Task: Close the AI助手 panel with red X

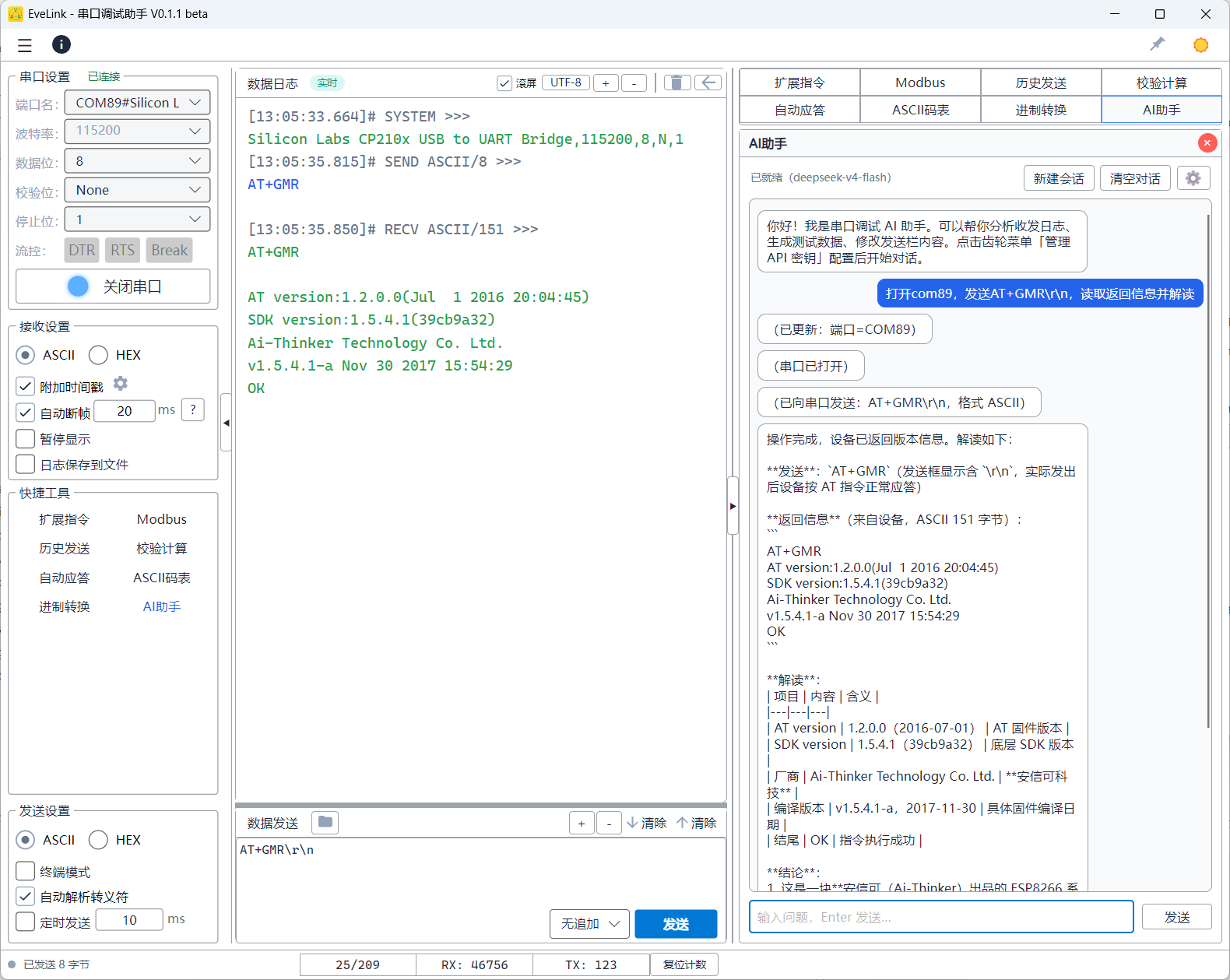Action: click(x=1207, y=142)
